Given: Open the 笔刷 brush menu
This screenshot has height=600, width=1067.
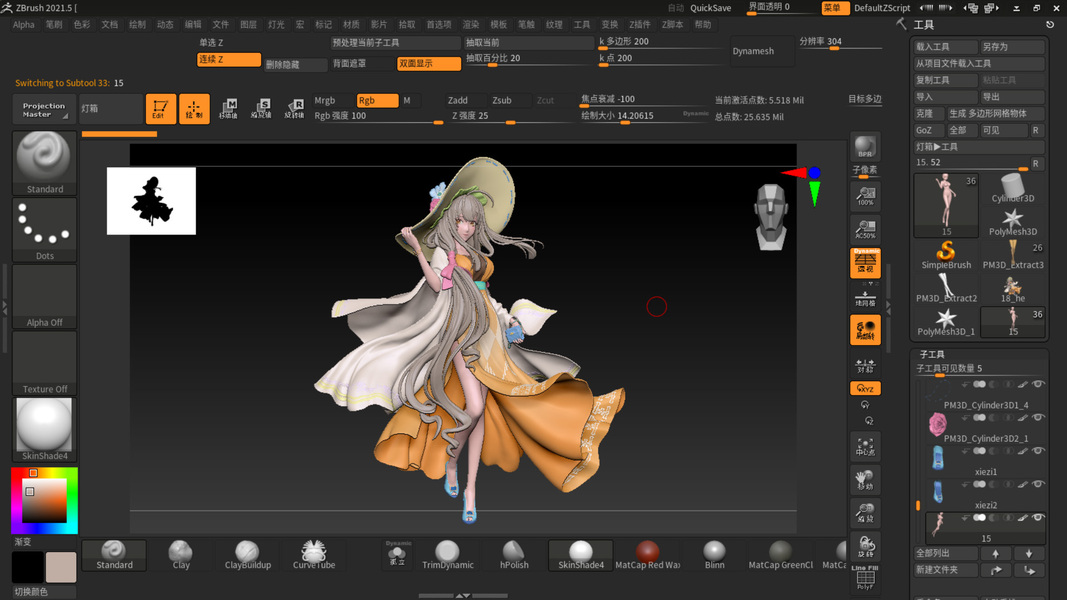Looking at the screenshot, I should (x=54, y=24).
